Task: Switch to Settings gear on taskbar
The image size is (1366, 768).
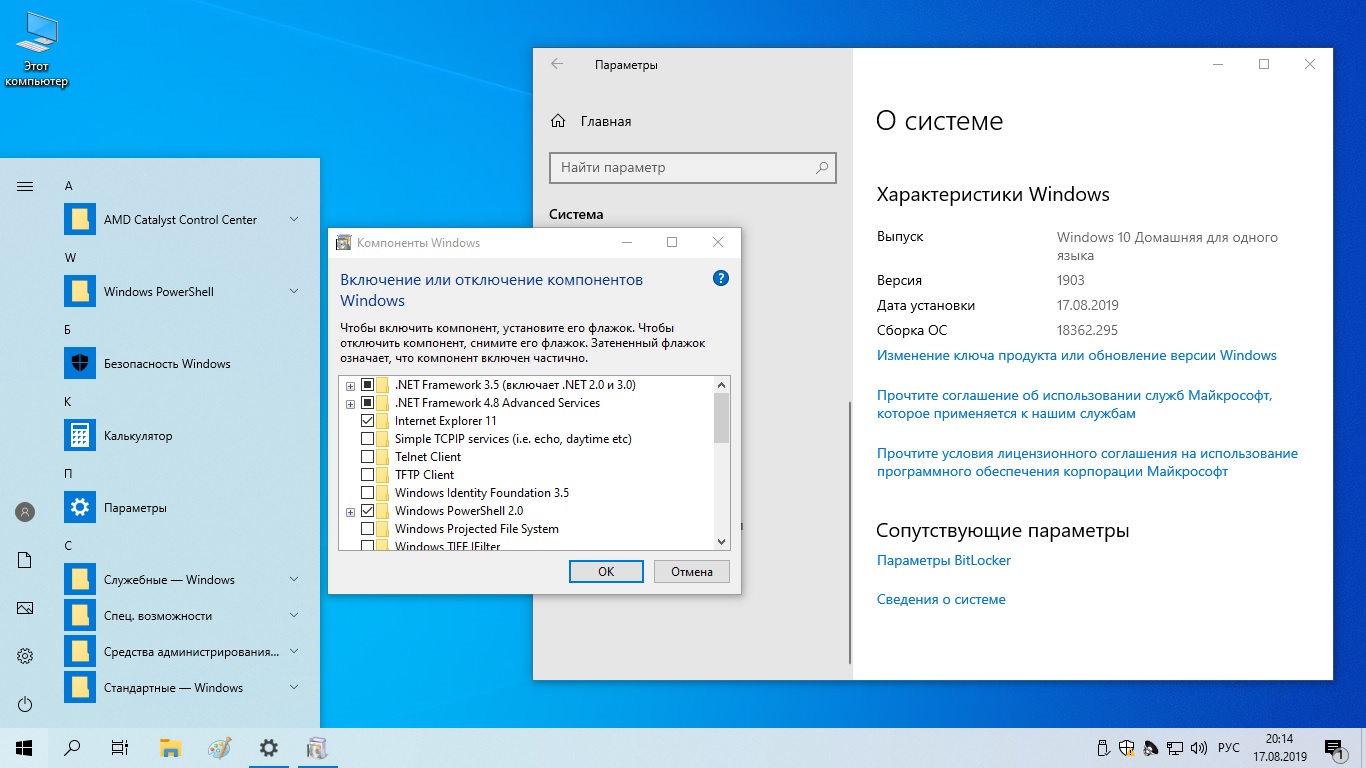Action: pos(268,747)
